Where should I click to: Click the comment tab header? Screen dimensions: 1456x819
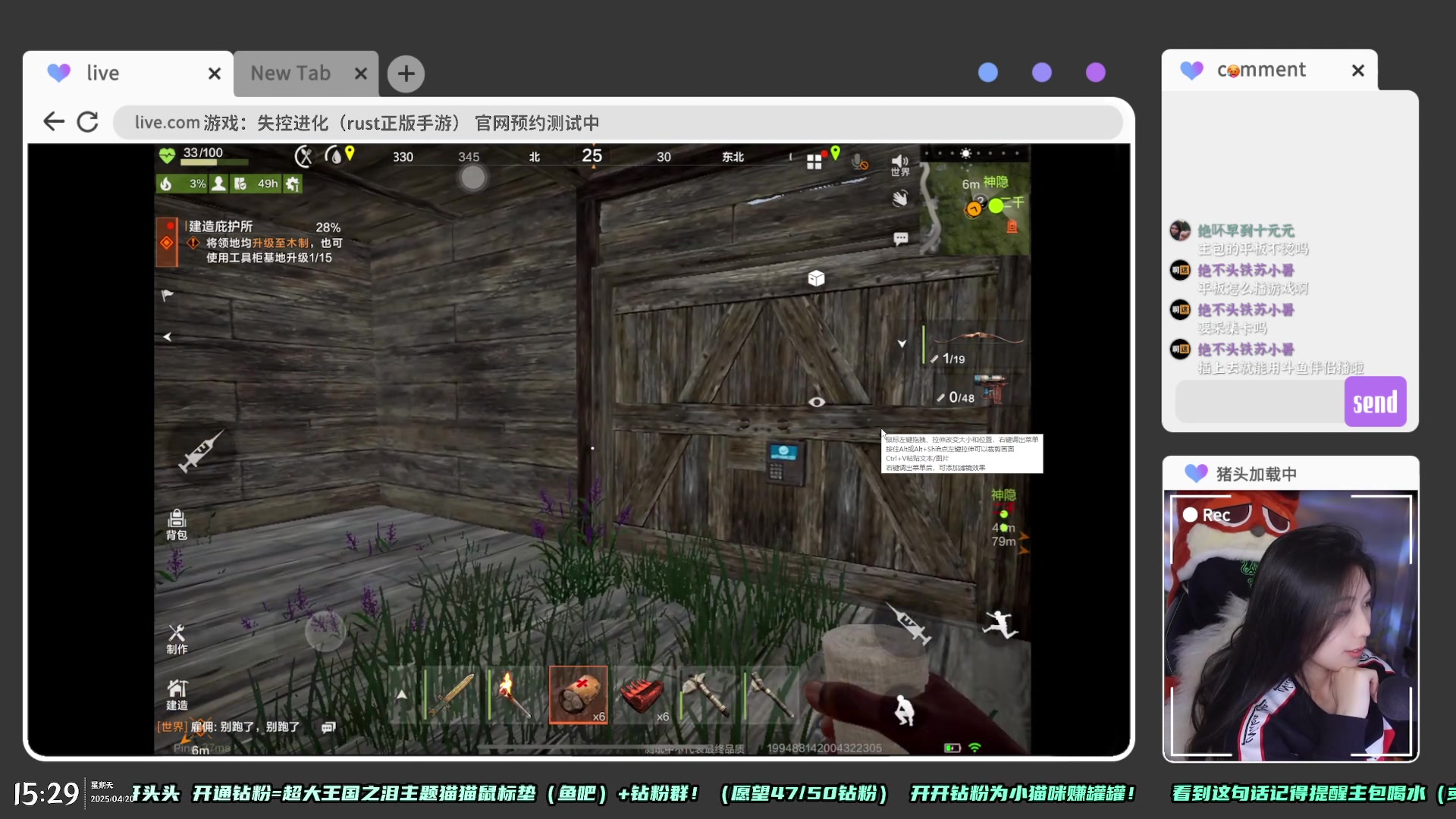pos(1269,71)
